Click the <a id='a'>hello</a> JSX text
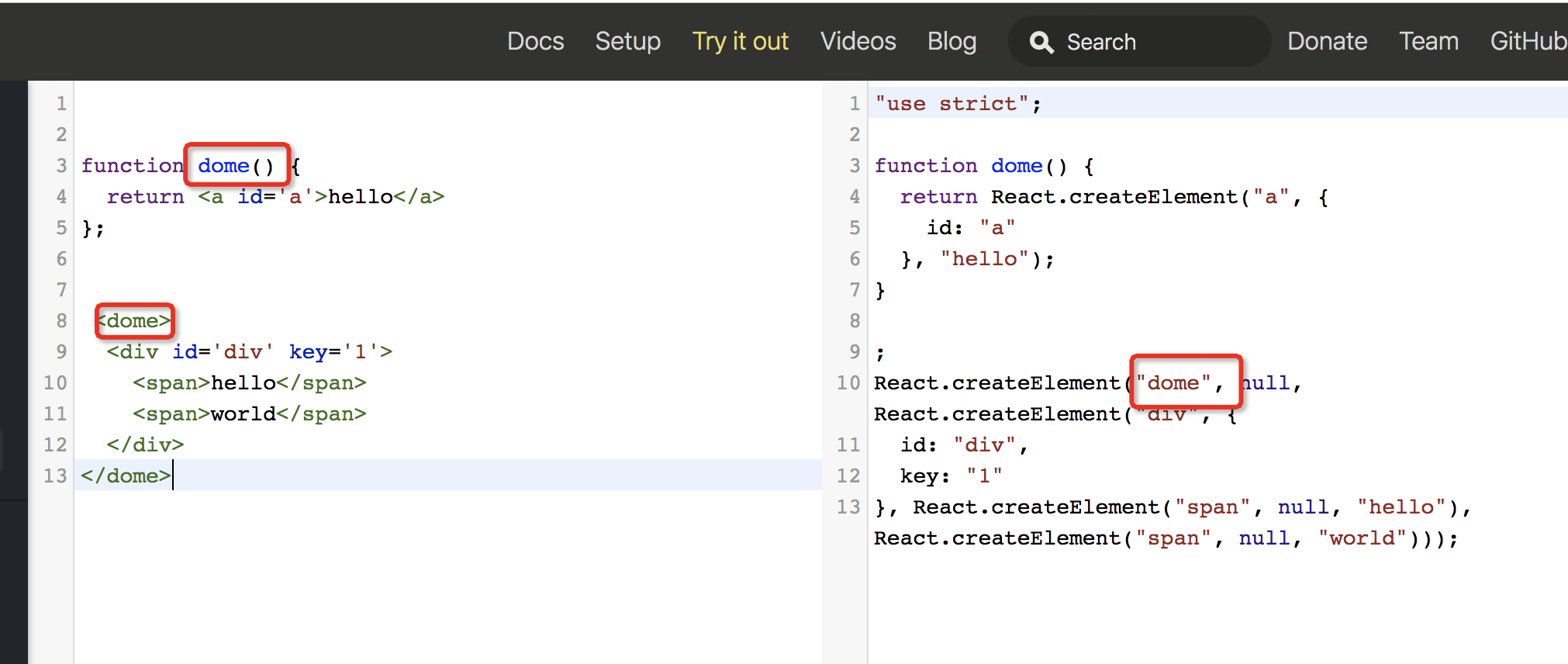Viewport: 1568px width, 664px height. point(321,197)
